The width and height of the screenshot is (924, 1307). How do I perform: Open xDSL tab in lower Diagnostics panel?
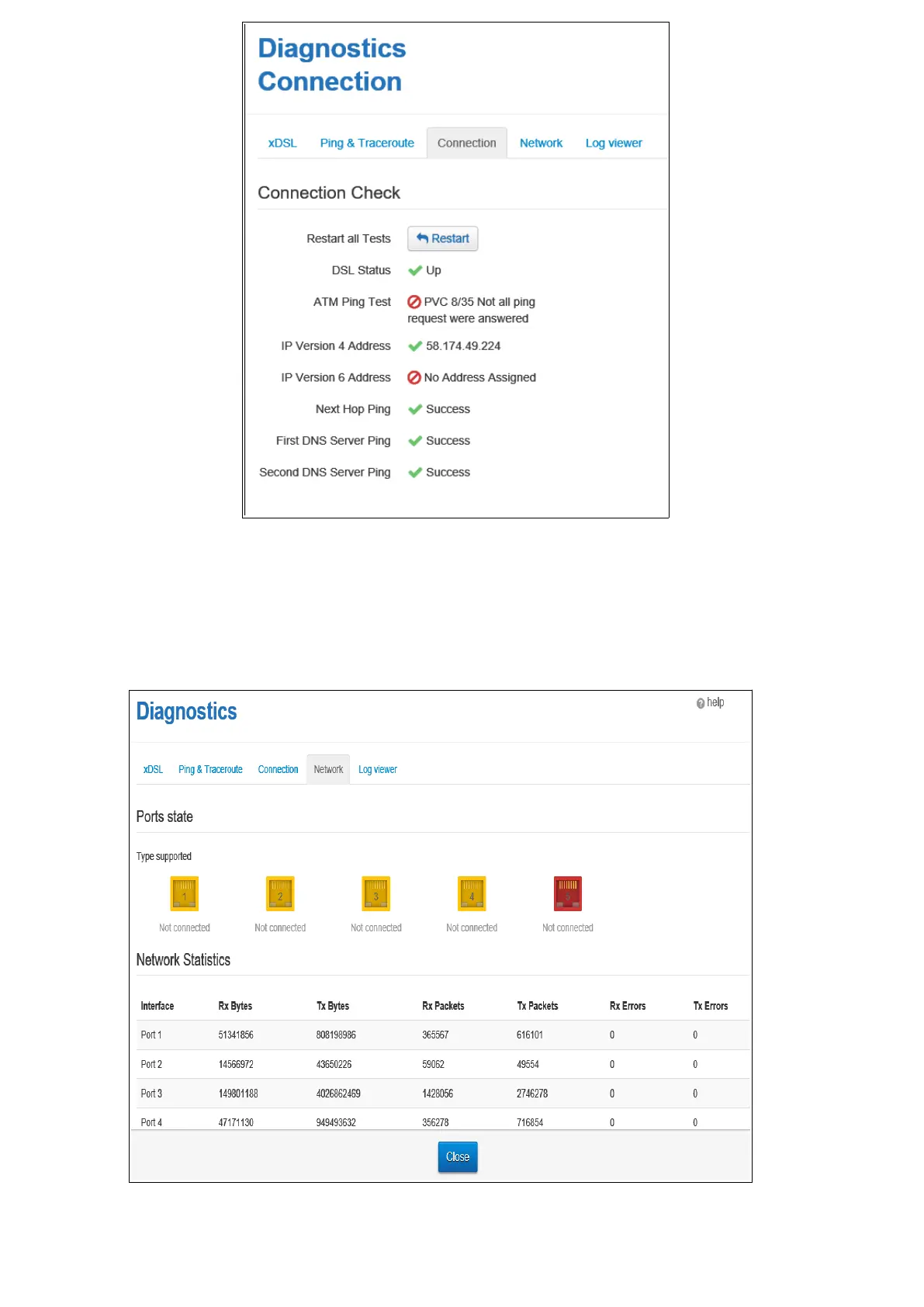click(x=153, y=770)
